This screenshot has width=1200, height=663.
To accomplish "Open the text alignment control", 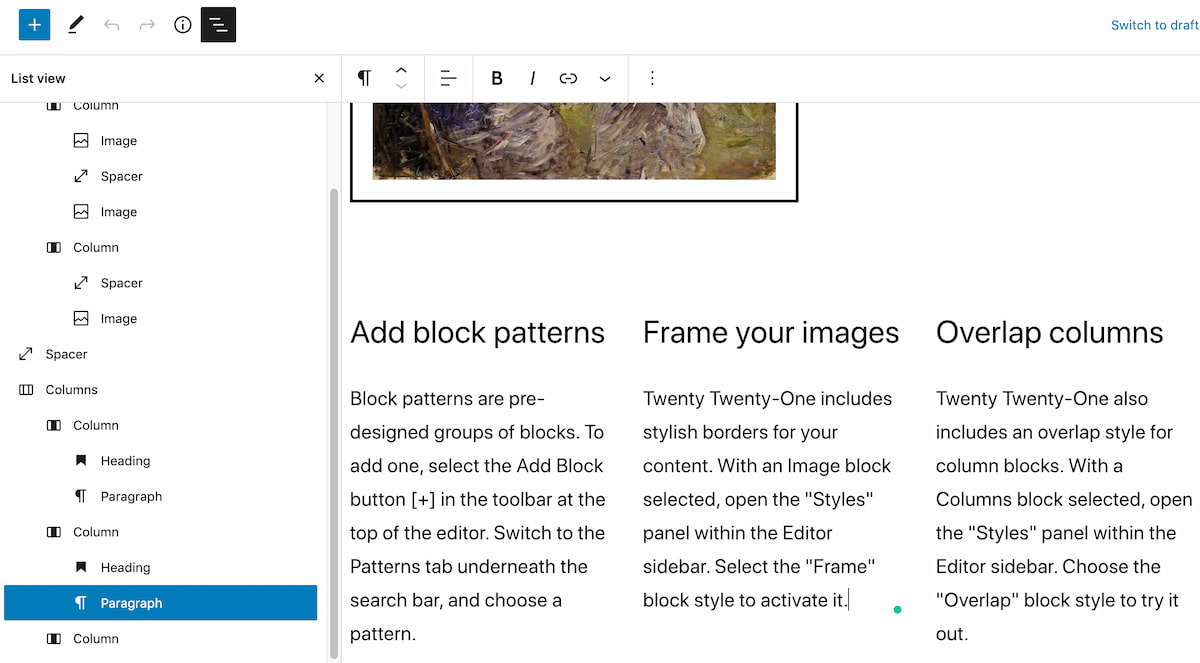I will tap(448, 78).
